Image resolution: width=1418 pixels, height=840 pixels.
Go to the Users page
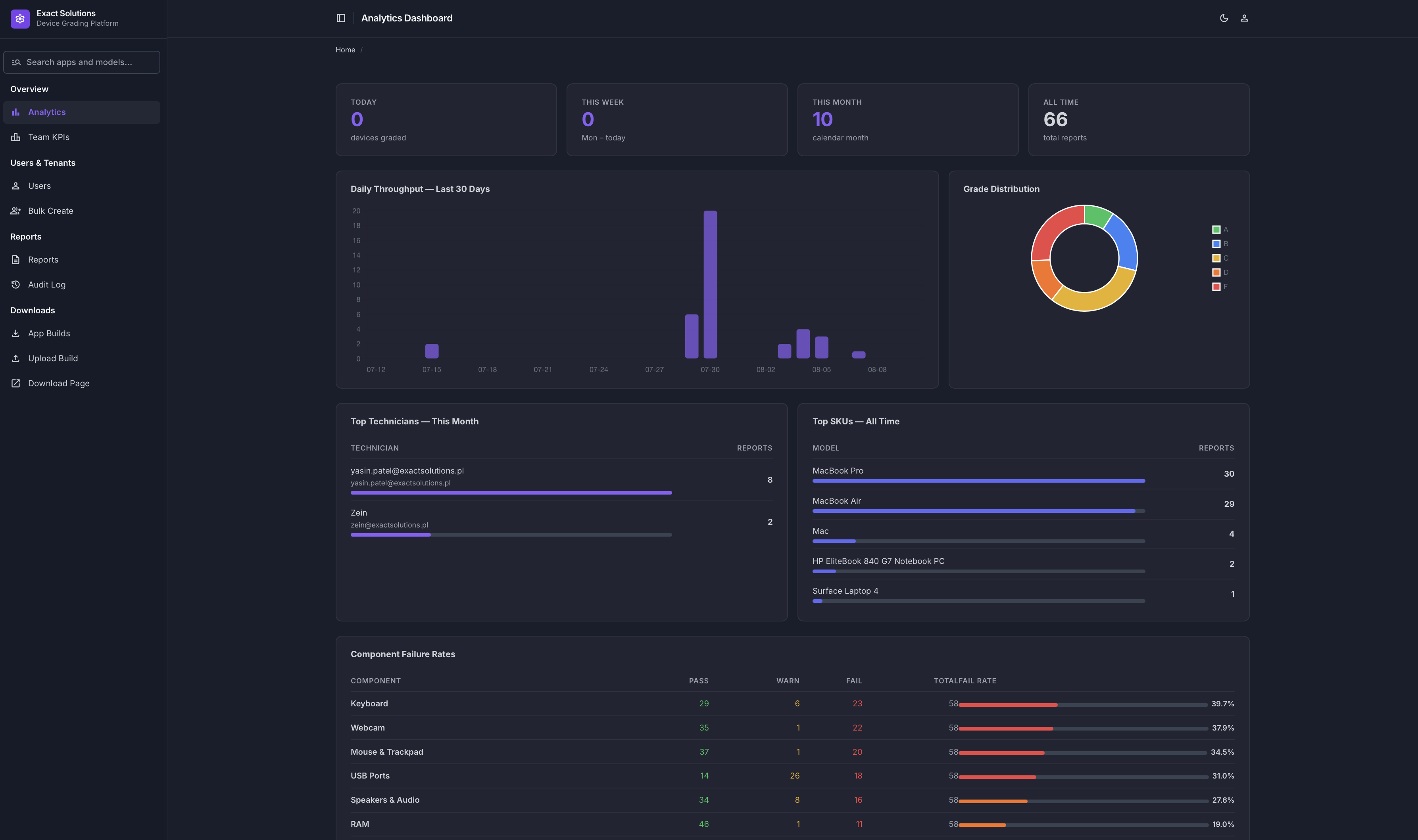[81, 186]
